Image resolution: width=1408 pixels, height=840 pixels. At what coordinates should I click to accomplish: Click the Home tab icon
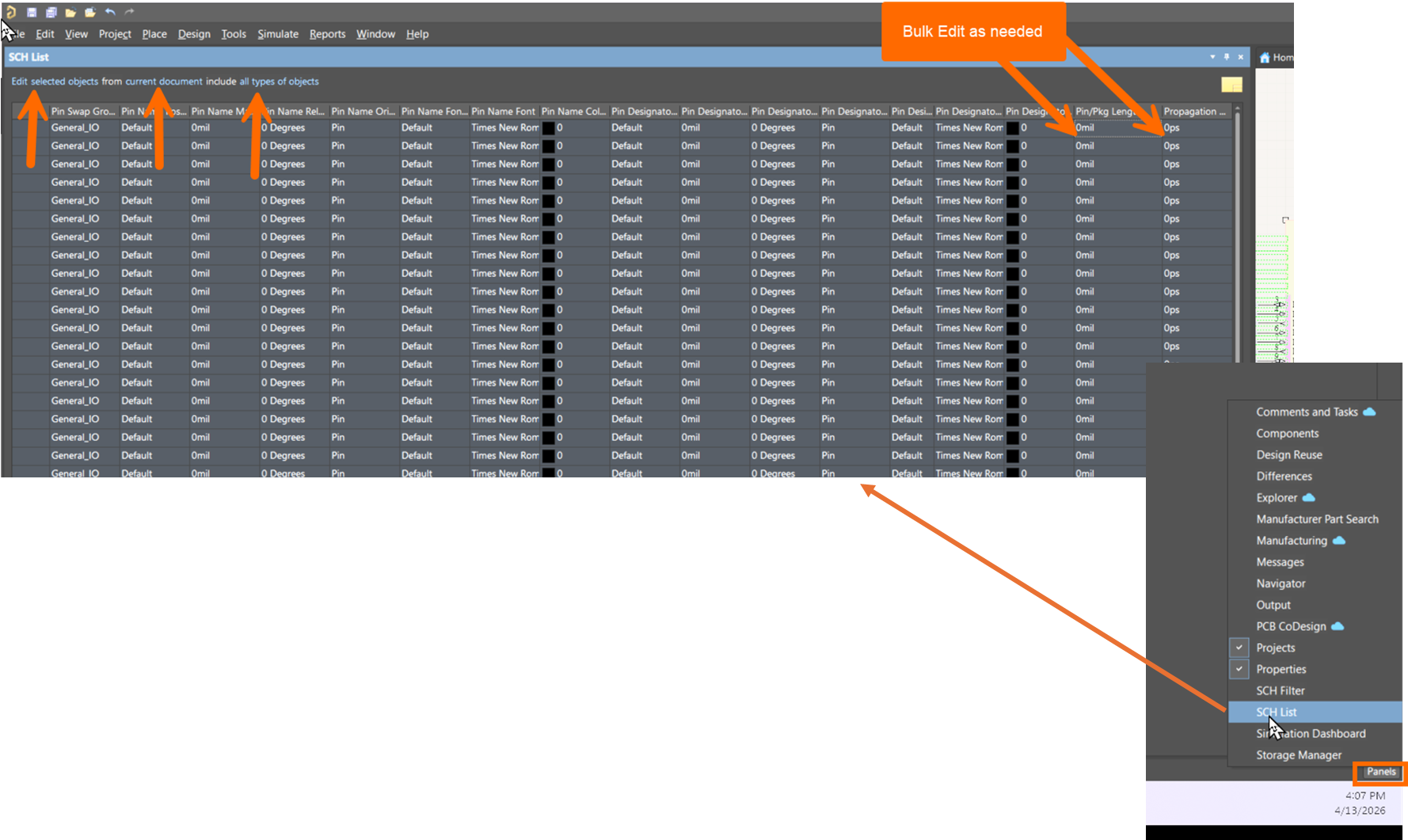tap(1265, 58)
